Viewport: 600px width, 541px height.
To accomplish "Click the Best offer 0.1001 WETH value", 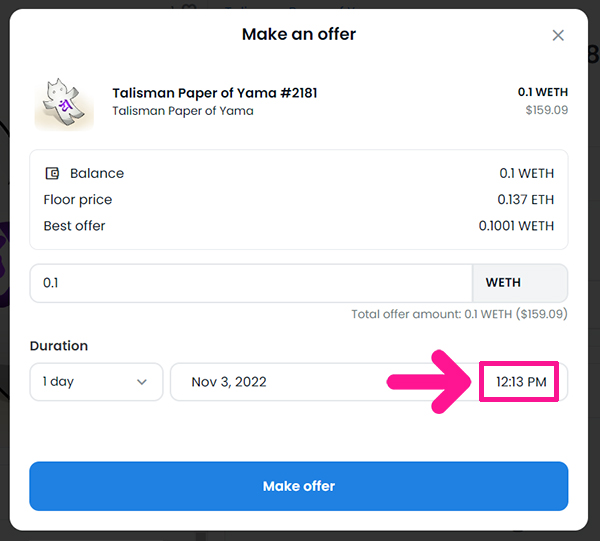I will click(x=516, y=226).
